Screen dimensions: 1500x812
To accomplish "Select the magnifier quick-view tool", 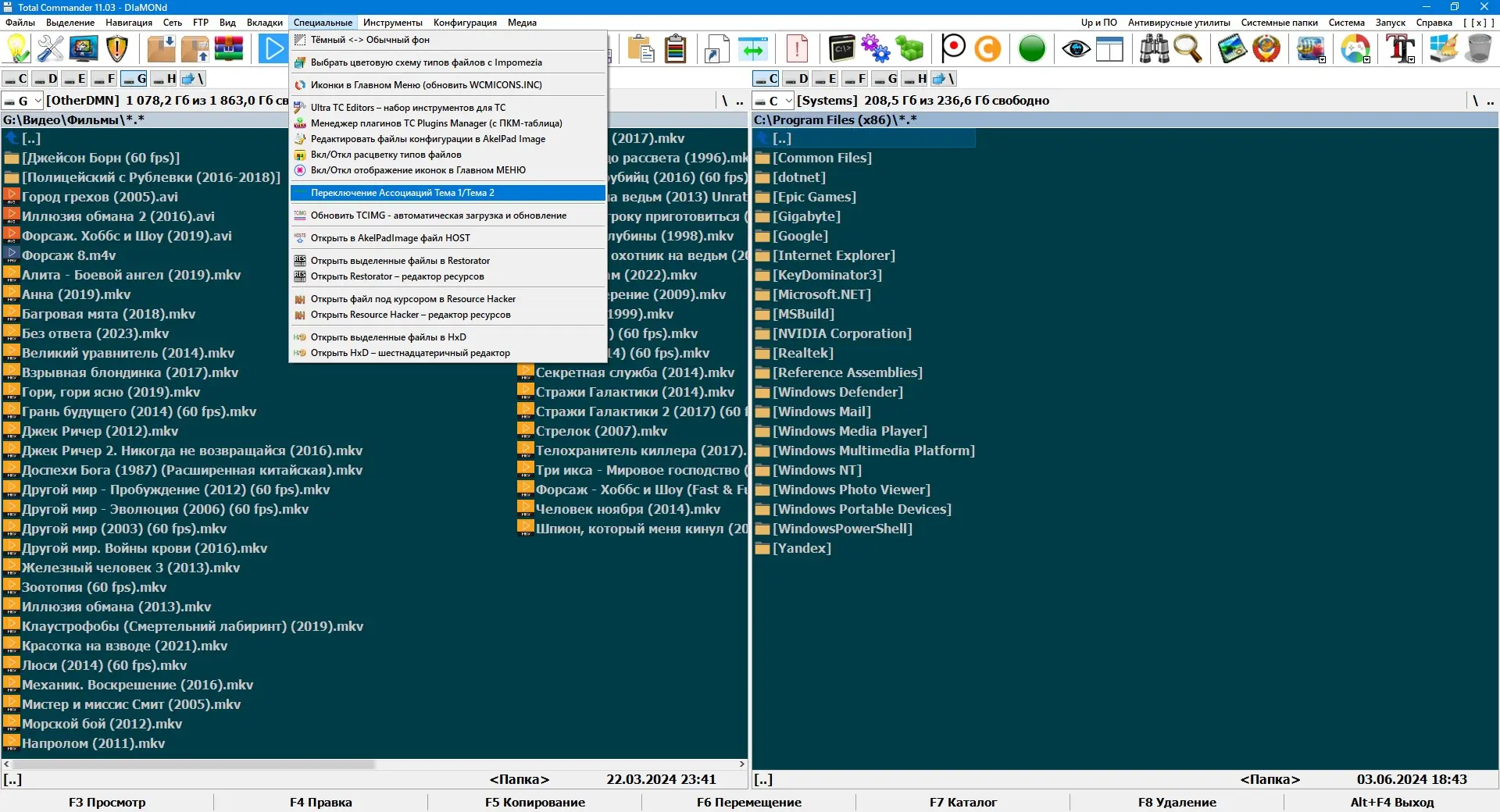I will coord(1187,48).
